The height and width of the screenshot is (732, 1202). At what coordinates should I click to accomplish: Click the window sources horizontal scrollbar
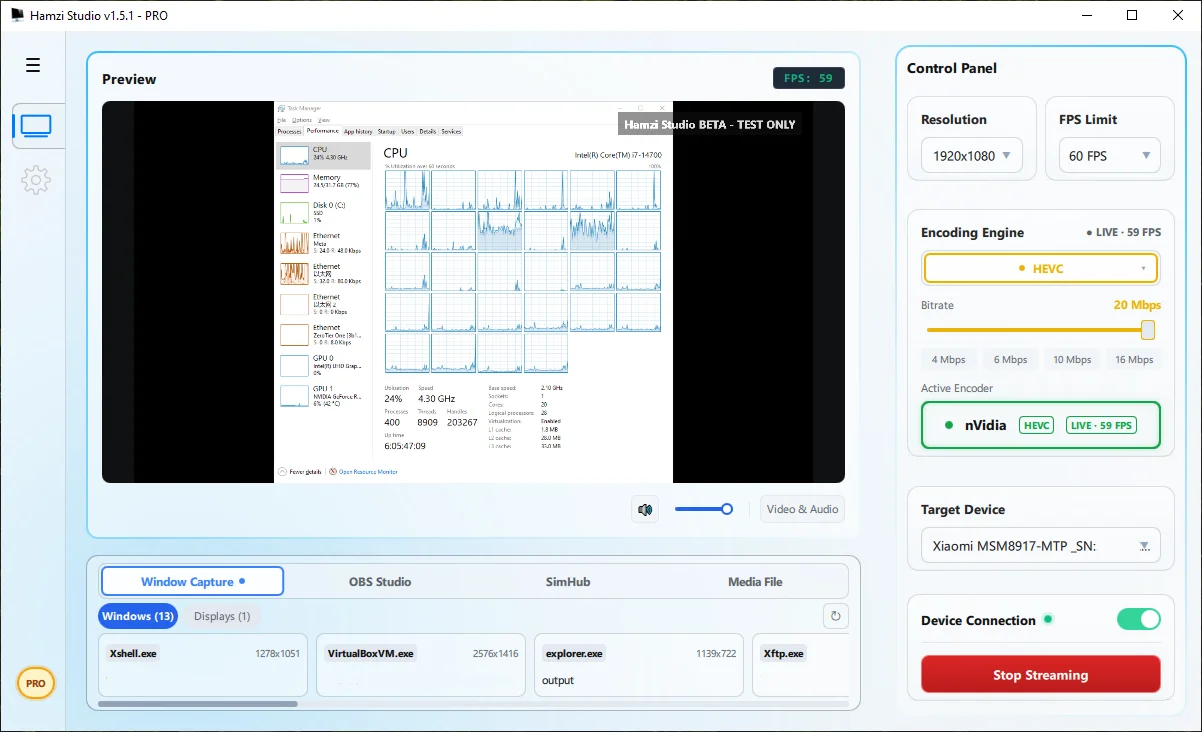[198, 704]
